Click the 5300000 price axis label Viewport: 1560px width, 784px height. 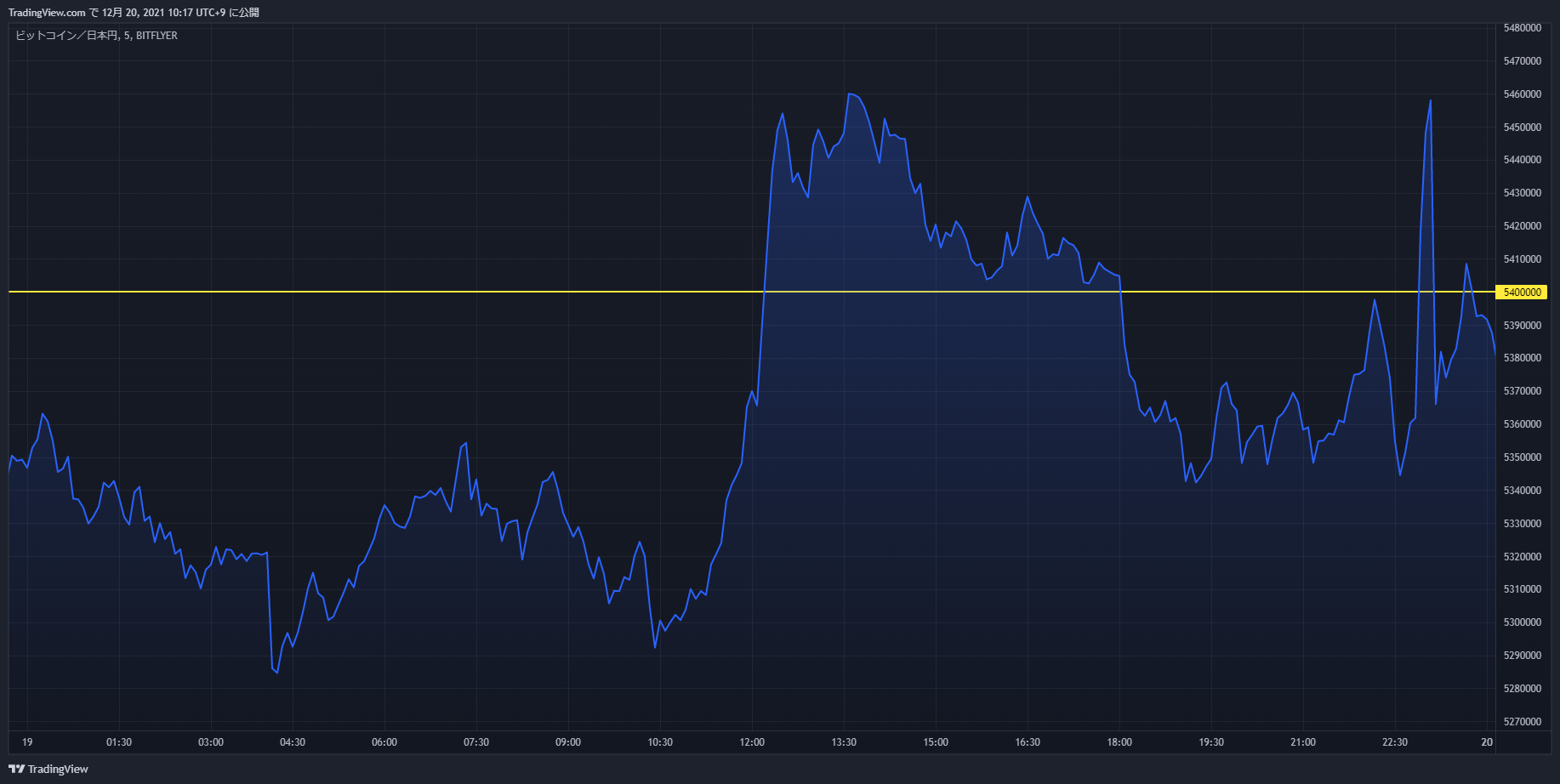coord(1523,622)
